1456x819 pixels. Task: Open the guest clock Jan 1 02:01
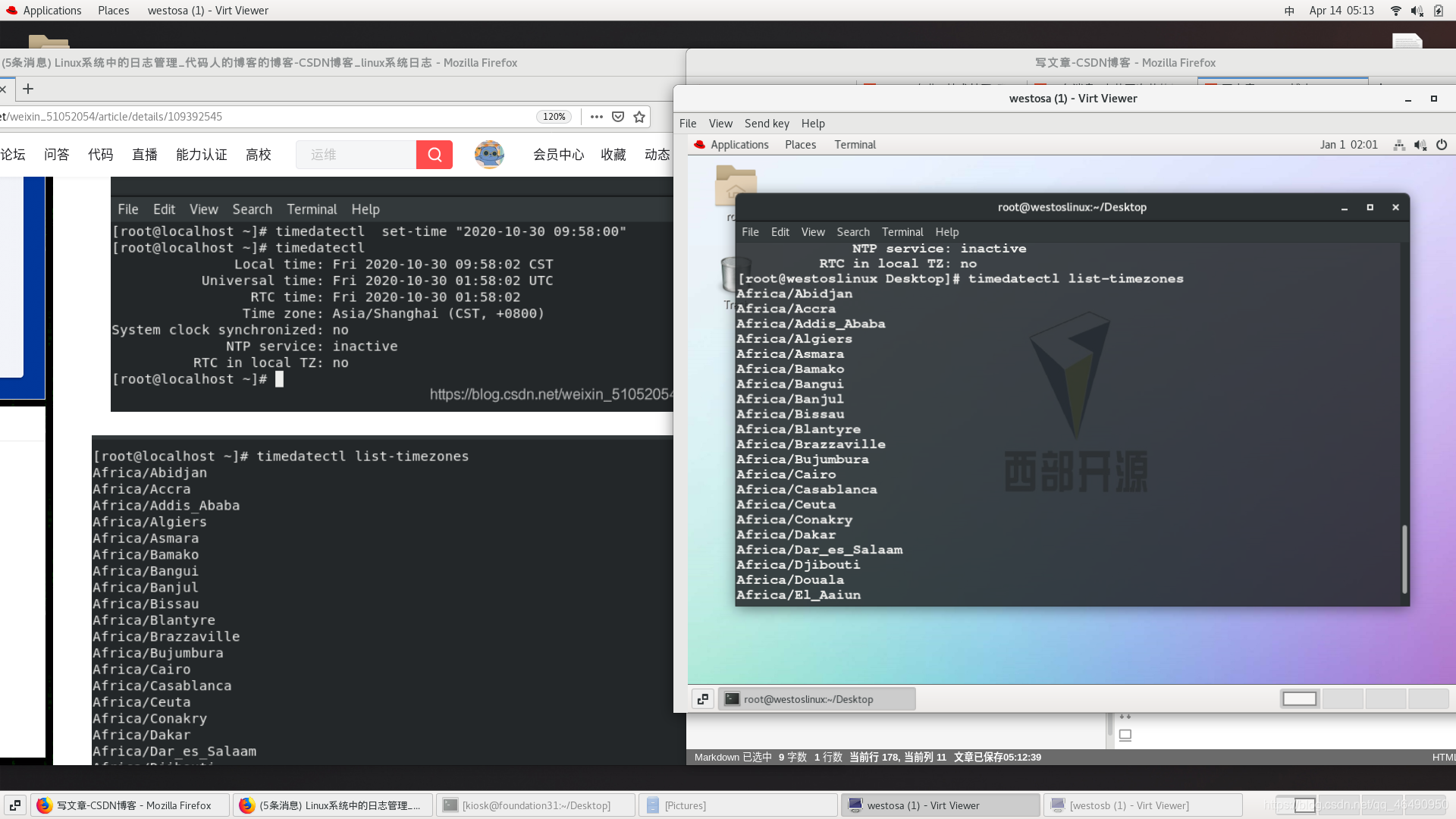[1348, 145]
